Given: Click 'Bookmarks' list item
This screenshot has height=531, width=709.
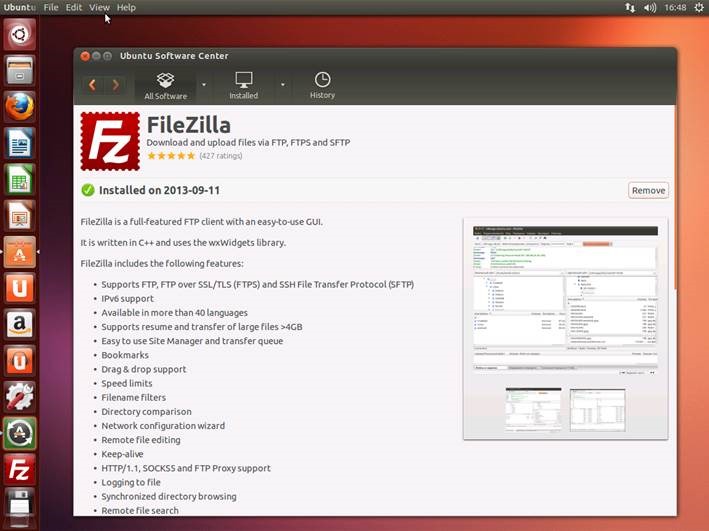Looking at the screenshot, I should pos(125,355).
